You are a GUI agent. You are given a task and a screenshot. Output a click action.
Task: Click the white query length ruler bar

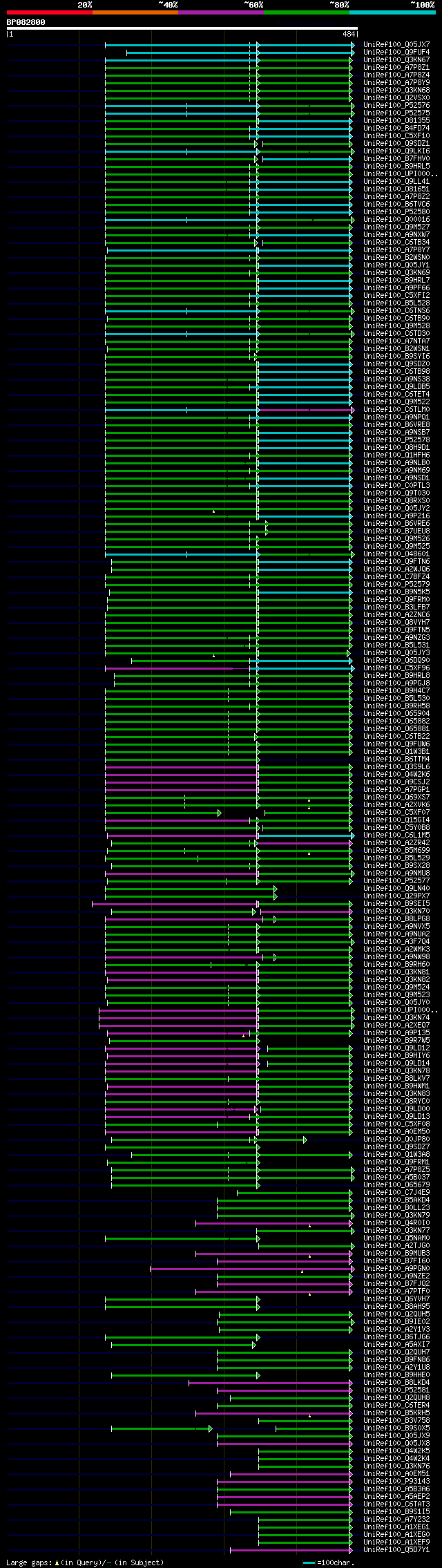point(182,28)
